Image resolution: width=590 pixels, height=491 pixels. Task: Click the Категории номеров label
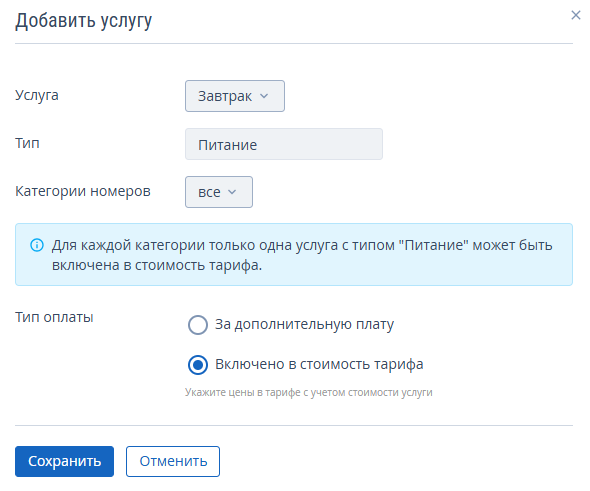click(x=83, y=191)
